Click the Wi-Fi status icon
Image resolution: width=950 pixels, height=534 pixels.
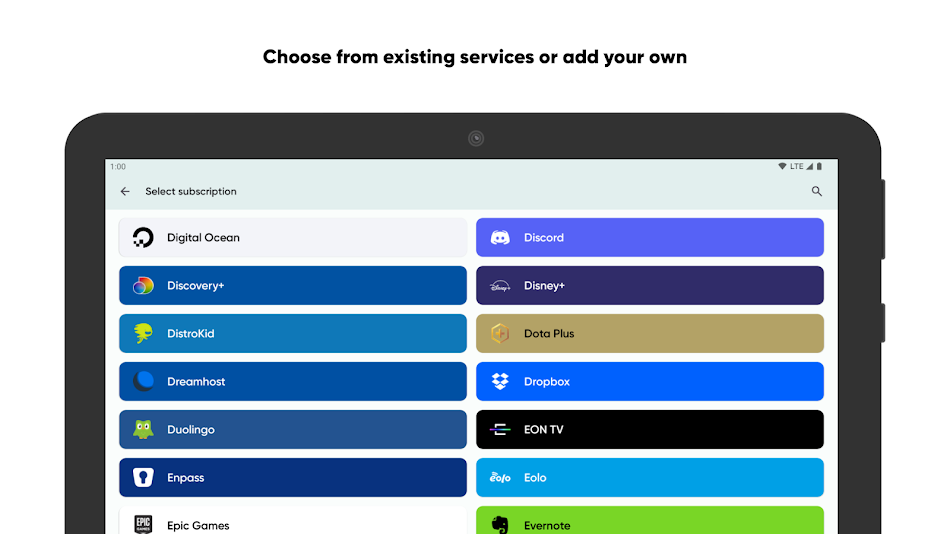coord(782,166)
